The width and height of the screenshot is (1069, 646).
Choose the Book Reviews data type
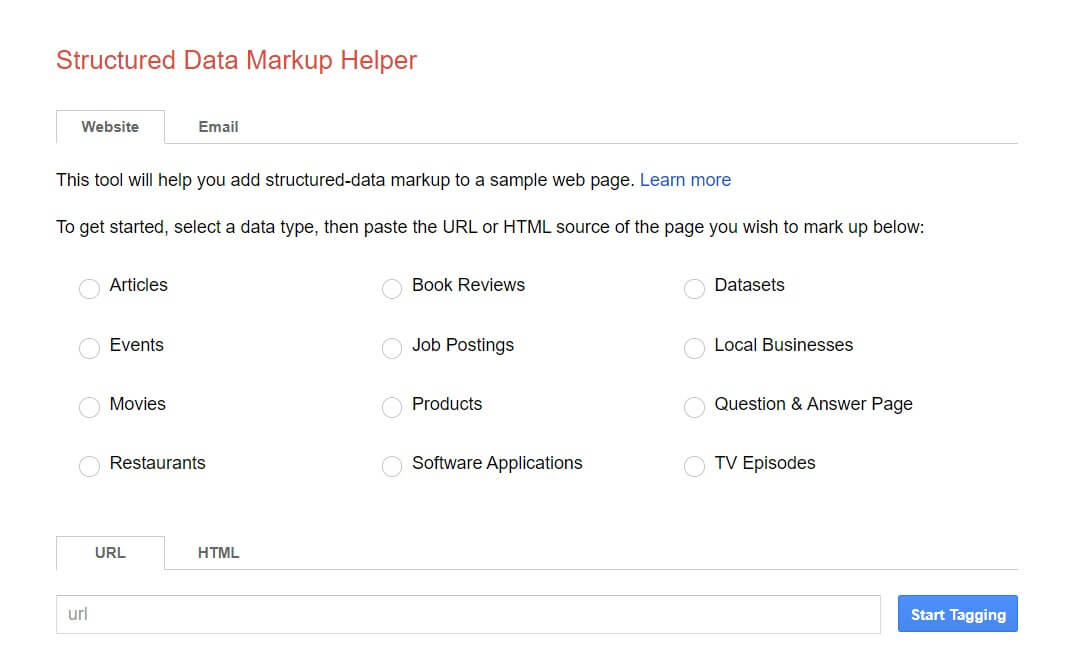tap(392, 289)
